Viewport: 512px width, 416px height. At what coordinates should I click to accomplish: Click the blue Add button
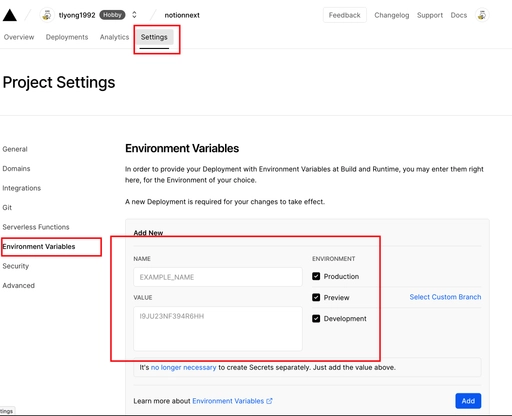(x=468, y=401)
